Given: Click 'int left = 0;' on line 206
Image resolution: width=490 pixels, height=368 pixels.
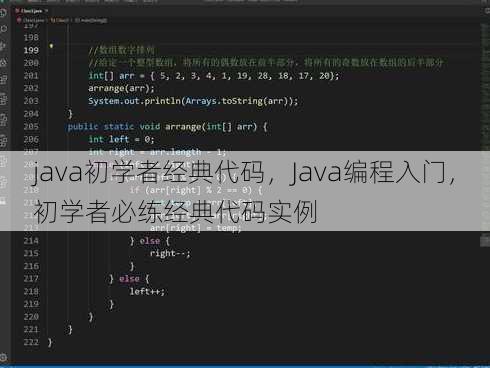Looking at the screenshot, I should point(121,139).
